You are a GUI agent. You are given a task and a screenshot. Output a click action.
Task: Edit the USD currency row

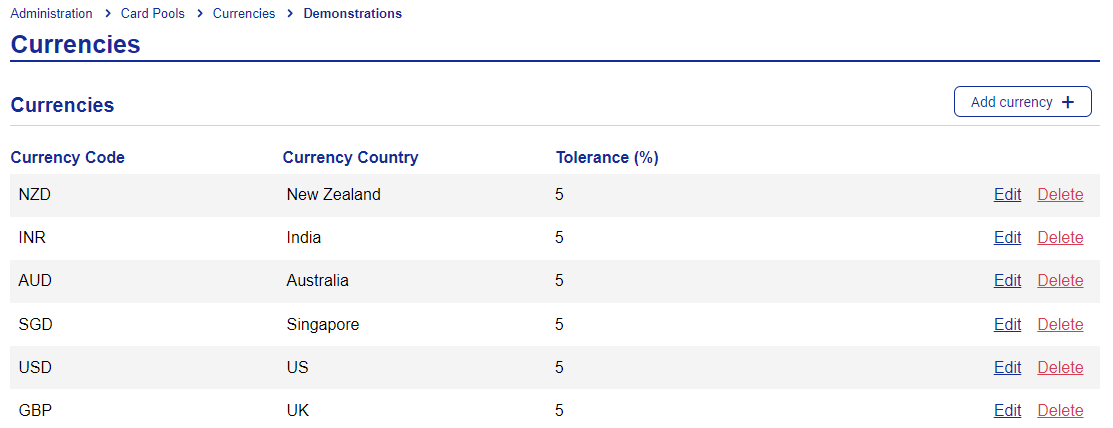[1007, 368]
